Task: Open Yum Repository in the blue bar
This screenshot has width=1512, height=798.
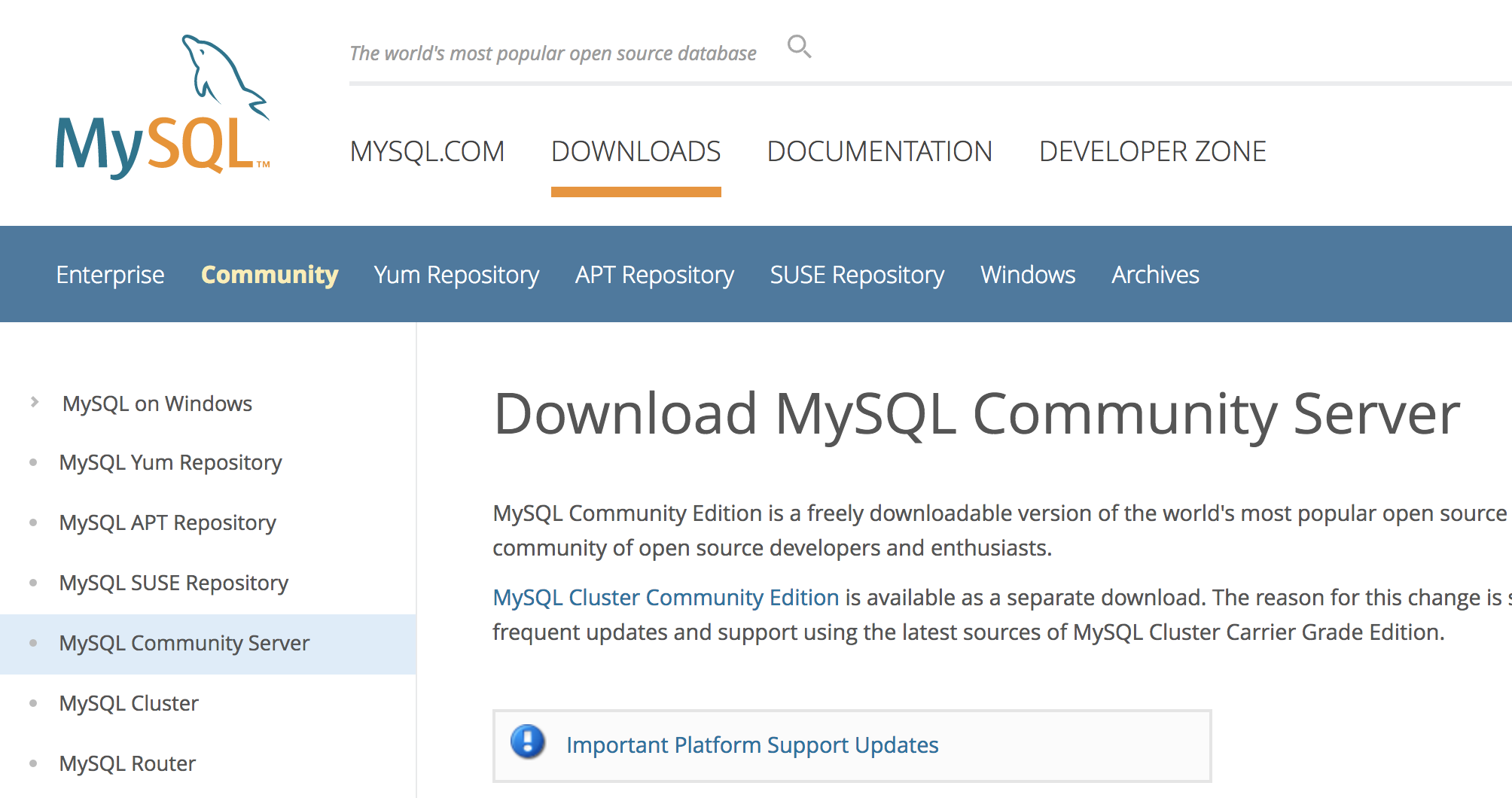Action: pos(456,275)
